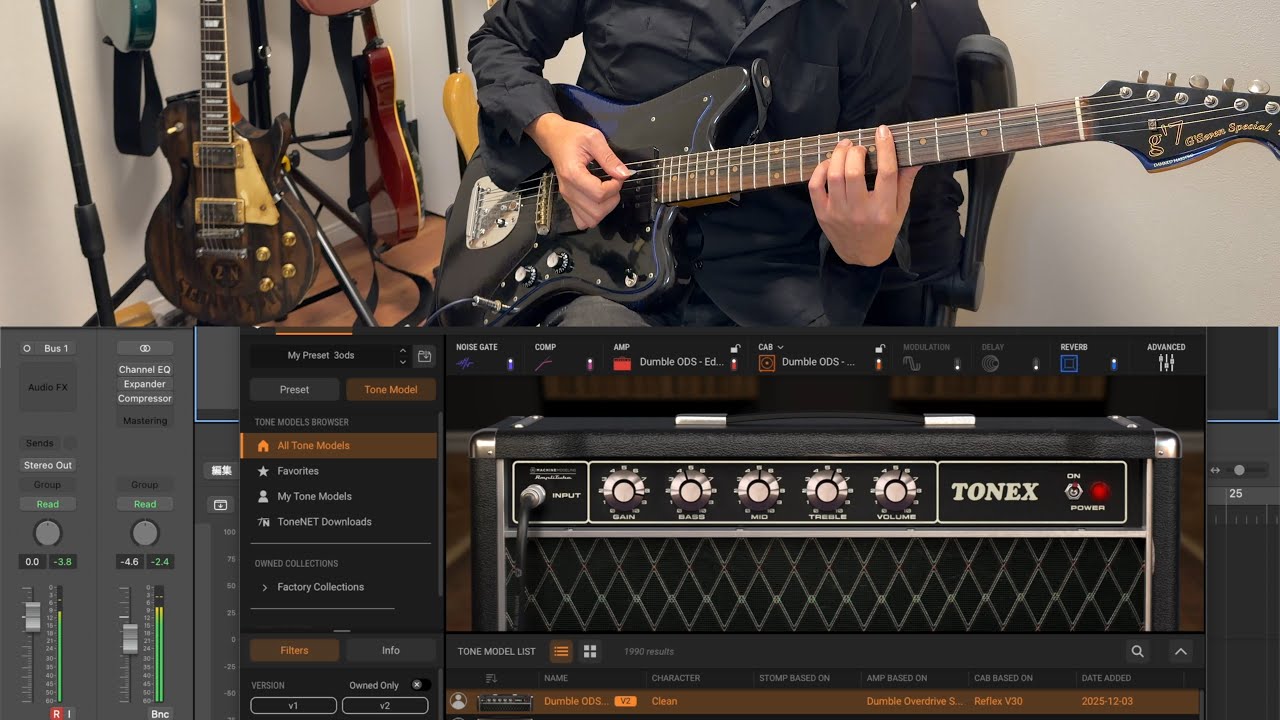Open Read automation menu on second channel
The width and height of the screenshot is (1280, 720).
(145, 504)
